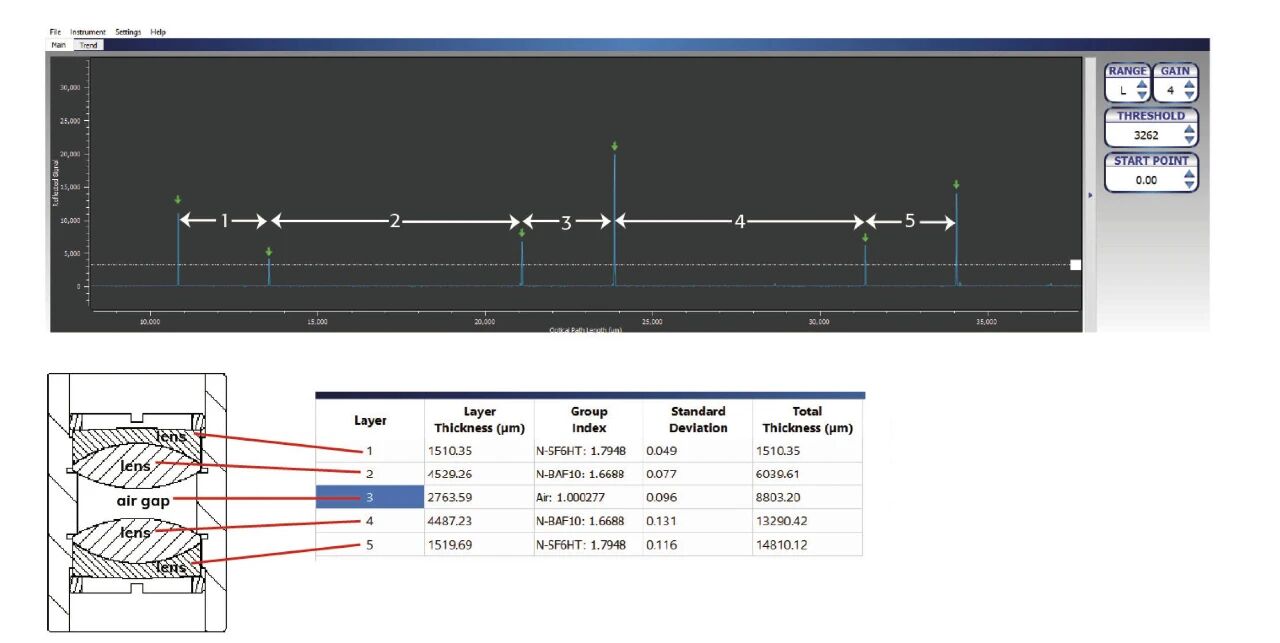1280x643 pixels.
Task: Click total thickness value 6039.61
Action: pyautogui.click(x=777, y=474)
